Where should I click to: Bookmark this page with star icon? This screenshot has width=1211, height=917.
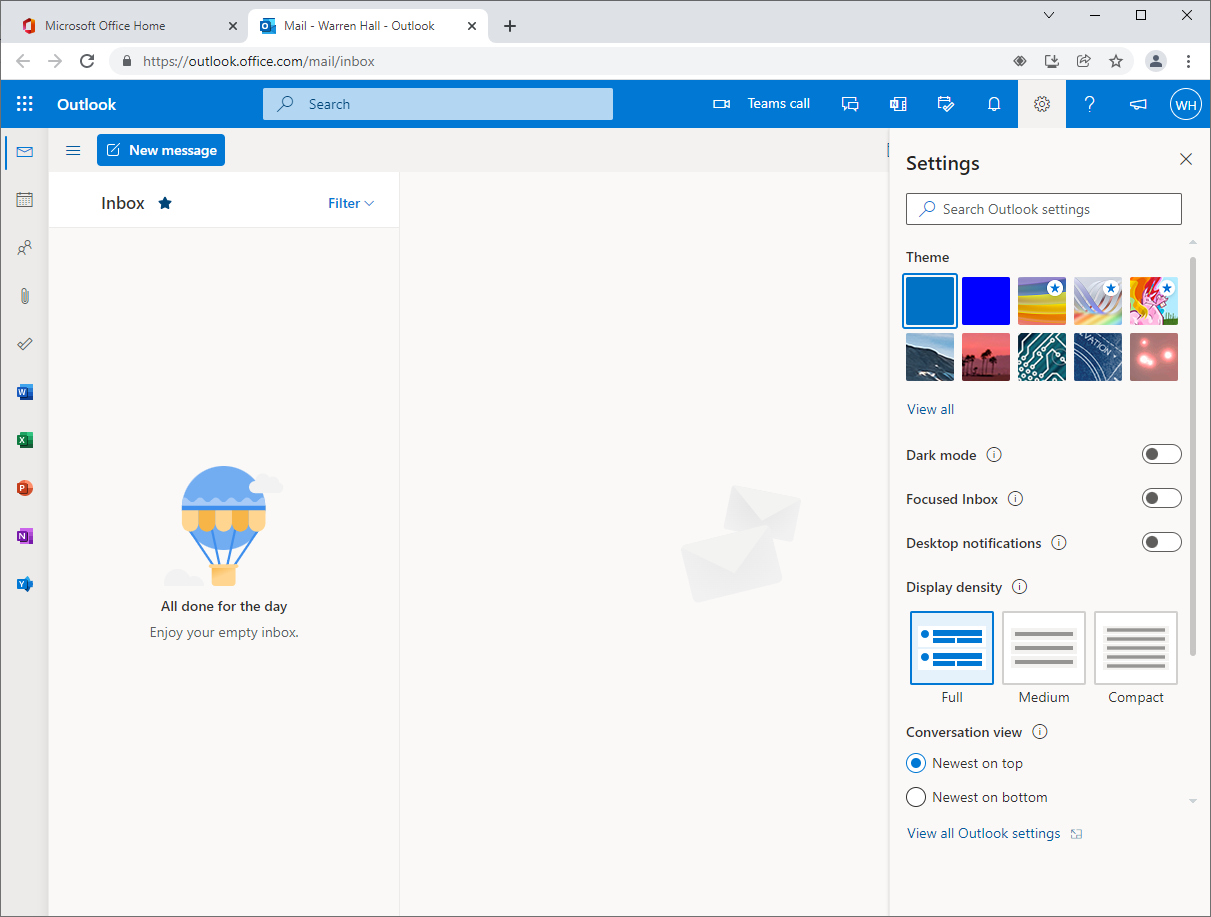[1116, 61]
